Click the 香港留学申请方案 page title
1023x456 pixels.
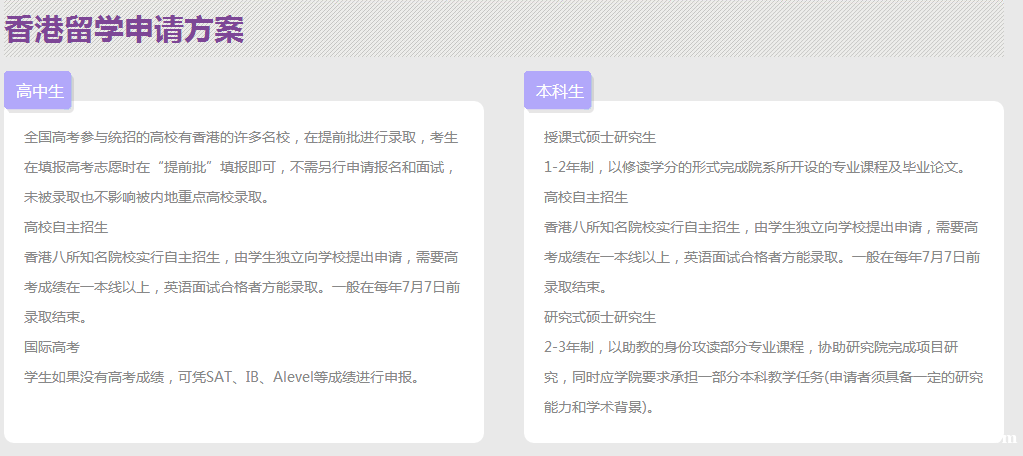pyautogui.click(x=124, y=29)
